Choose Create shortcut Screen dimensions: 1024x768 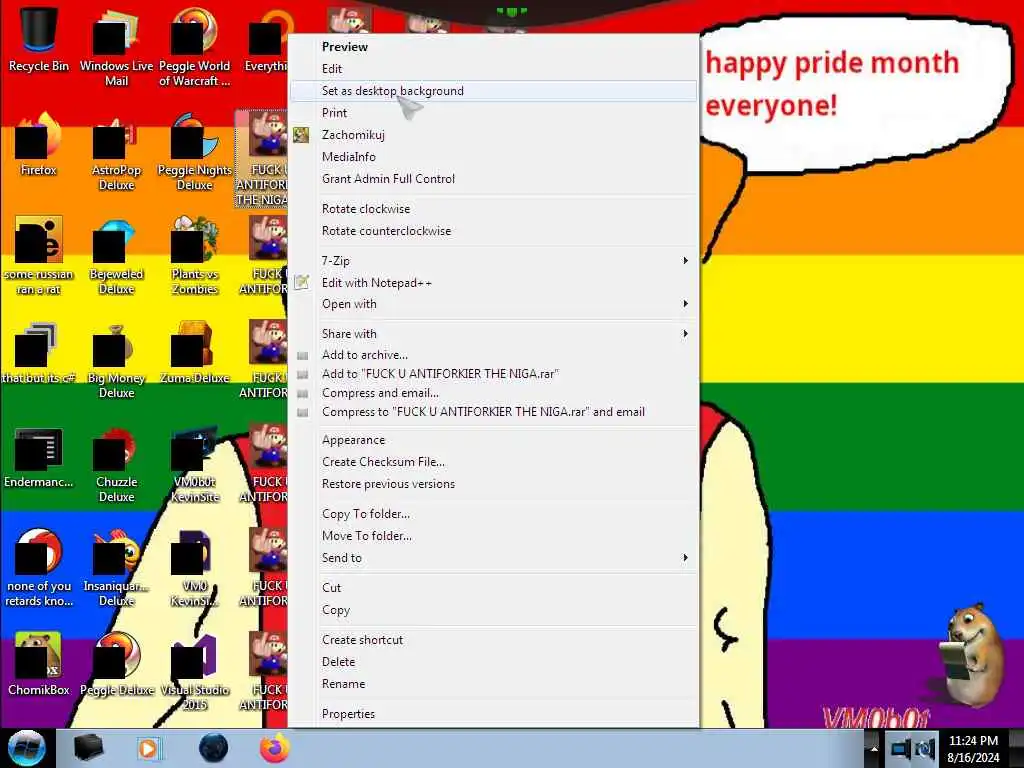pos(493,640)
